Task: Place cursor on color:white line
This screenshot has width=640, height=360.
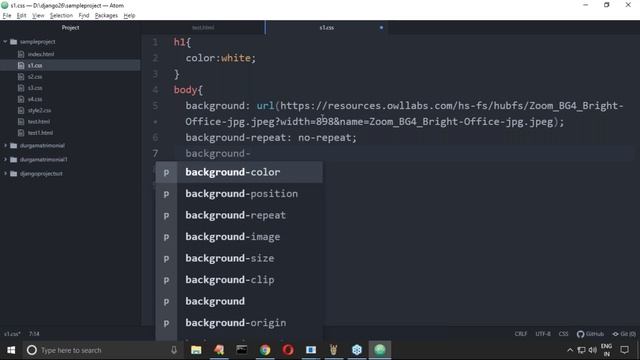Action: click(x=220, y=58)
